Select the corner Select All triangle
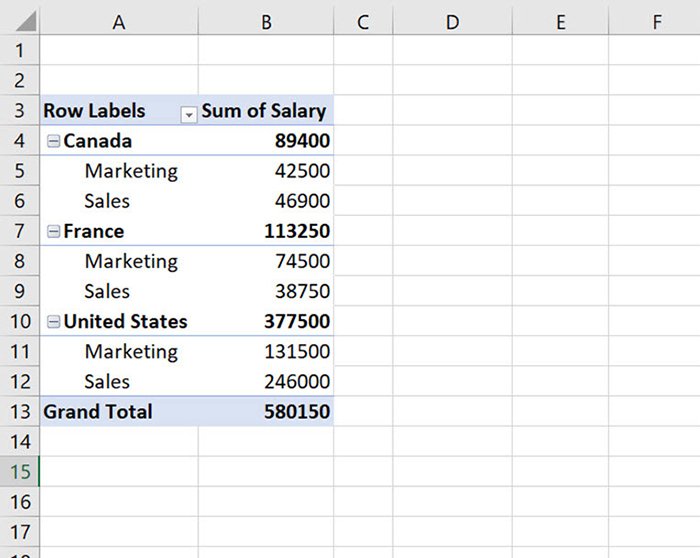Image resolution: width=700 pixels, height=558 pixels. [x=20, y=22]
